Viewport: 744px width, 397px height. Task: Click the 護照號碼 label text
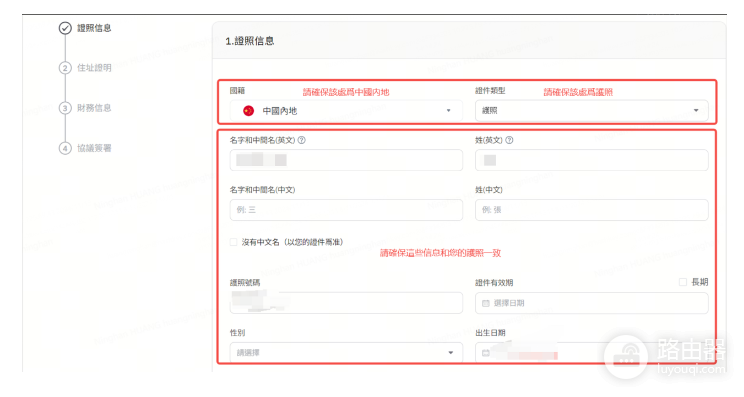245,283
